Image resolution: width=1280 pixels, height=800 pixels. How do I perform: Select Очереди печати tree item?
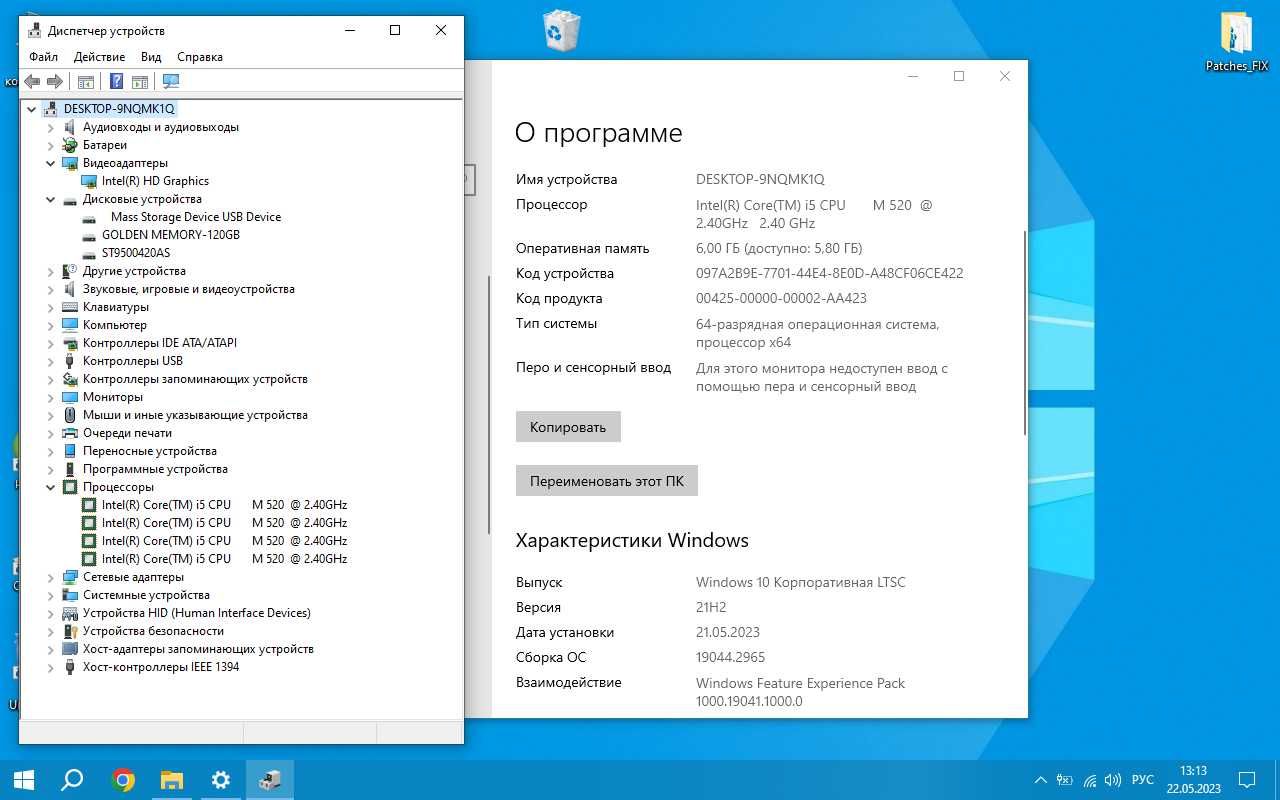click(x=127, y=433)
